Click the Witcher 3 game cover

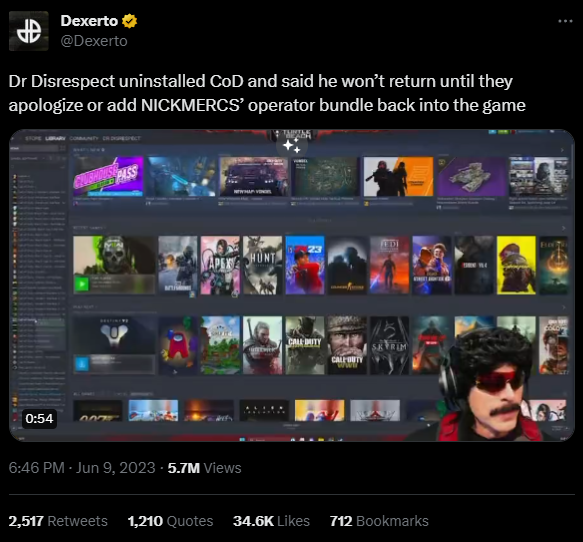pos(262,345)
